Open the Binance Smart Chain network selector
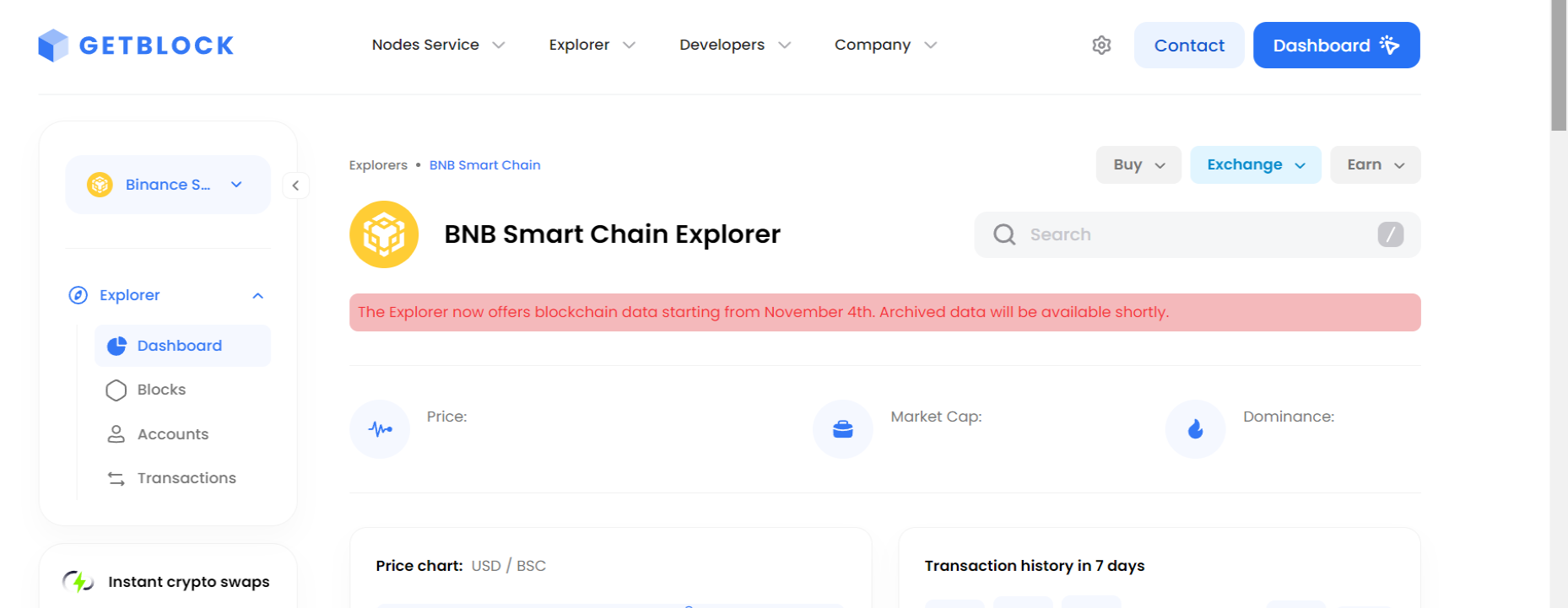The width and height of the screenshot is (1568, 608). click(x=168, y=185)
